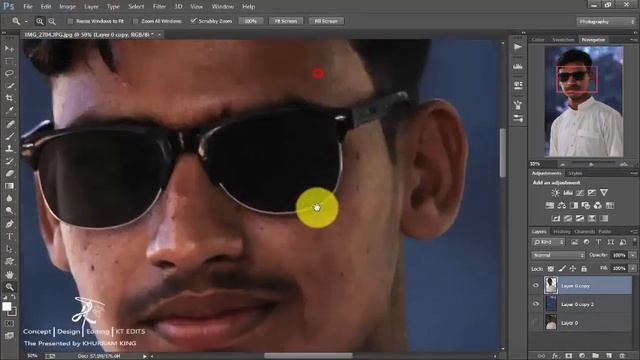Open the Normal blend mode dropdown
Viewport: 640px width, 360px height.
click(558, 255)
